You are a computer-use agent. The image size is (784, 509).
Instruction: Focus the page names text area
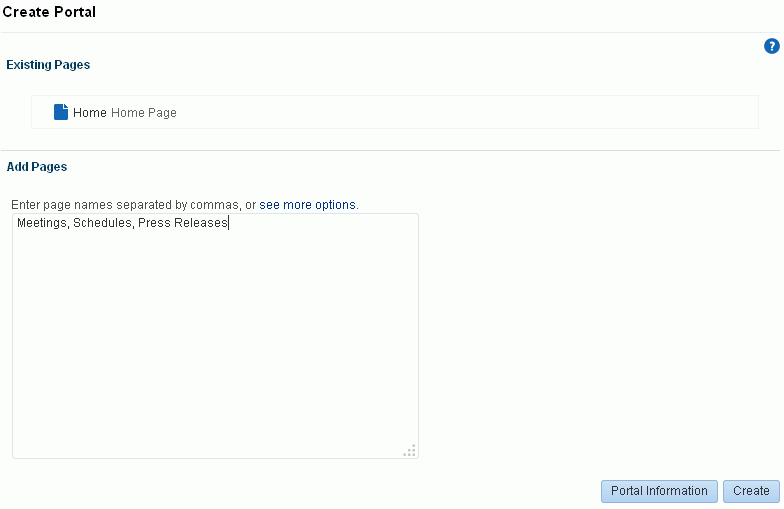tap(216, 336)
